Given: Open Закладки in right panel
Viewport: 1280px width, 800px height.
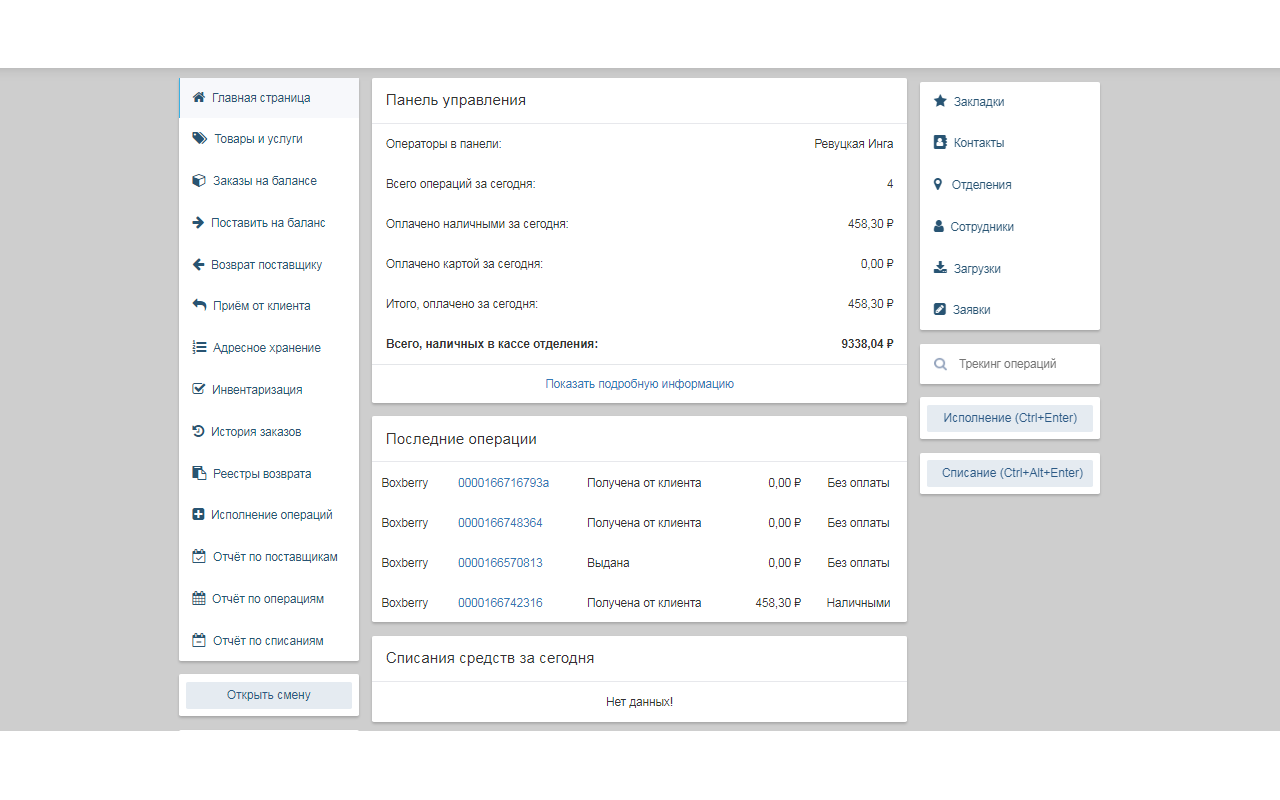Looking at the screenshot, I should pyautogui.click(x=1010, y=102).
